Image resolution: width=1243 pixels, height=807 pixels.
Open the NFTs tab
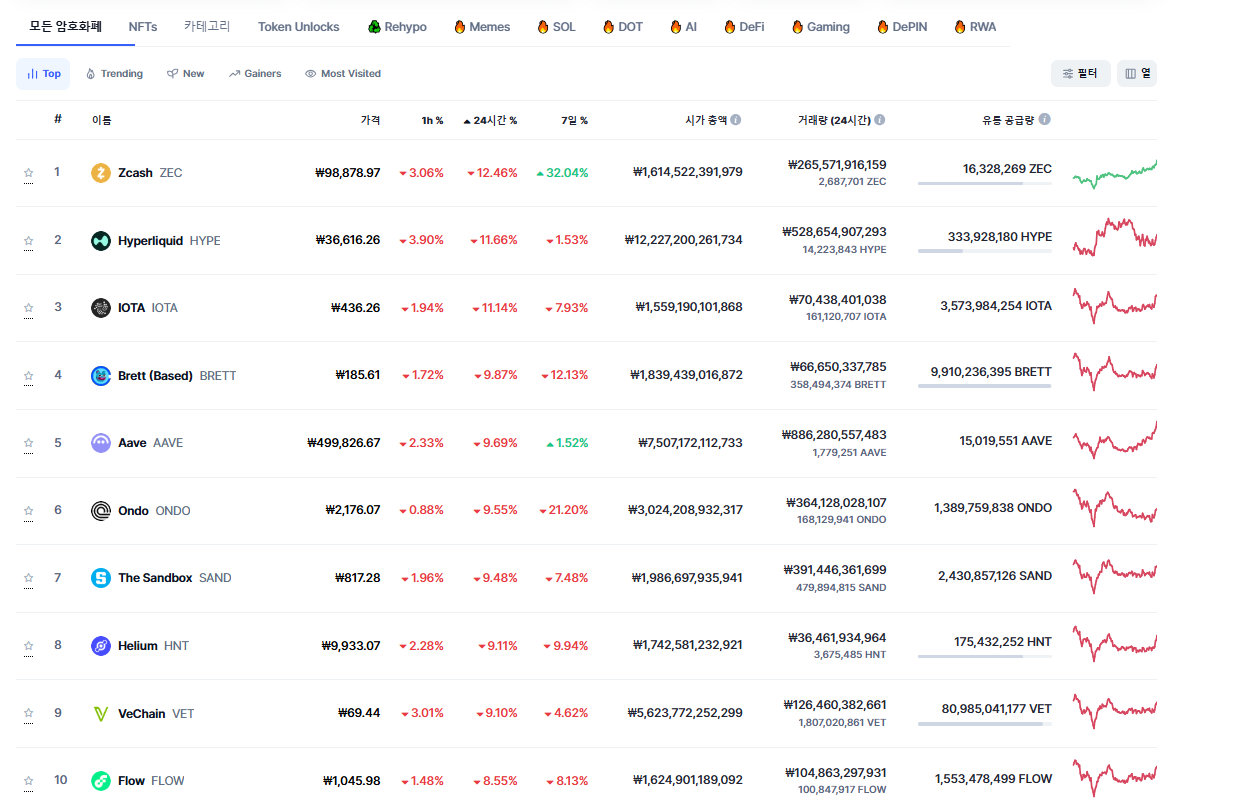[x=143, y=27]
